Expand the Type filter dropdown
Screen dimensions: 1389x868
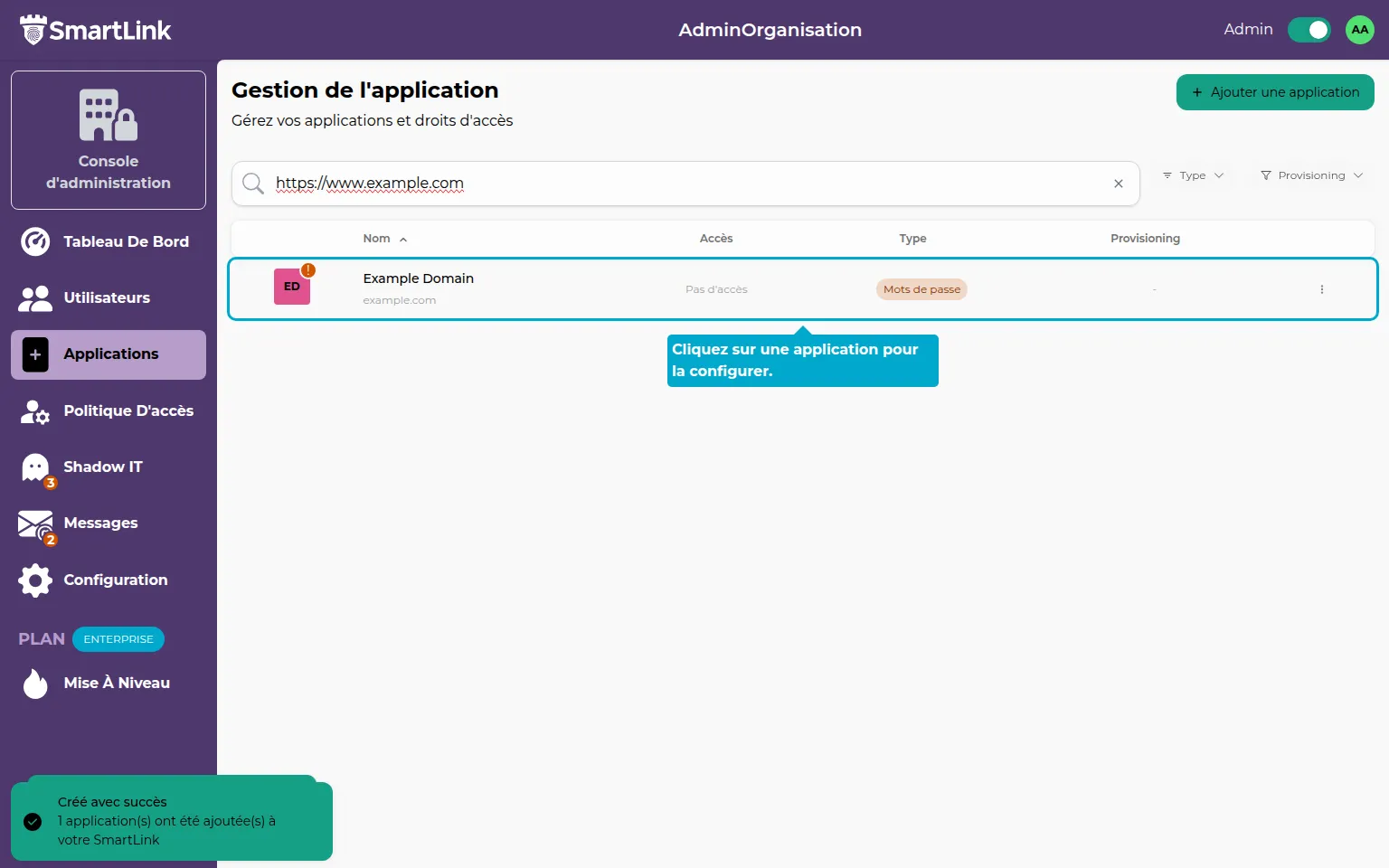[x=1193, y=175]
